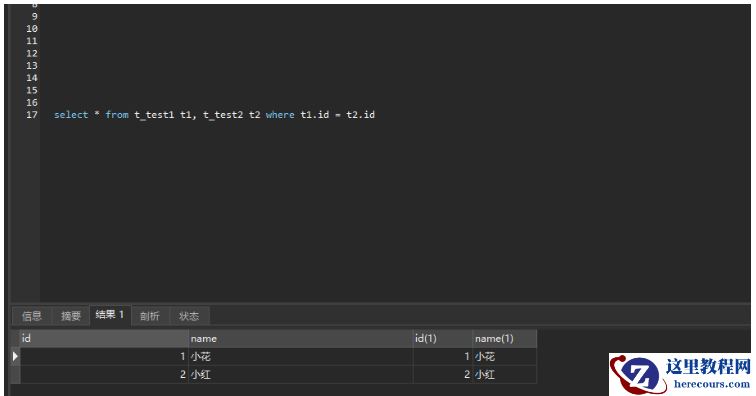Image resolution: width=756 pixels, height=396 pixels.
Task: Click the from keyword in the query
Action: coord(117,115)
